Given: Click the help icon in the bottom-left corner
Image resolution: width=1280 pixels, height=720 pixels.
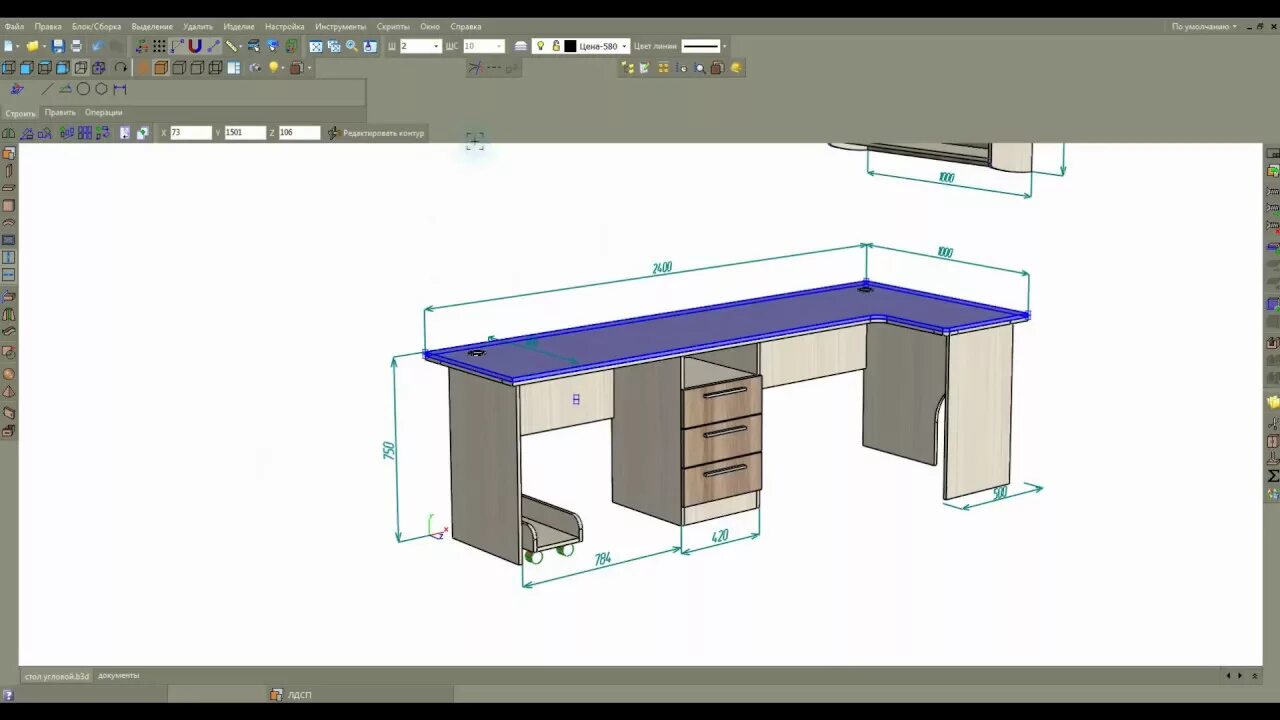Looking at the screenshot, I should click(8, 695).
